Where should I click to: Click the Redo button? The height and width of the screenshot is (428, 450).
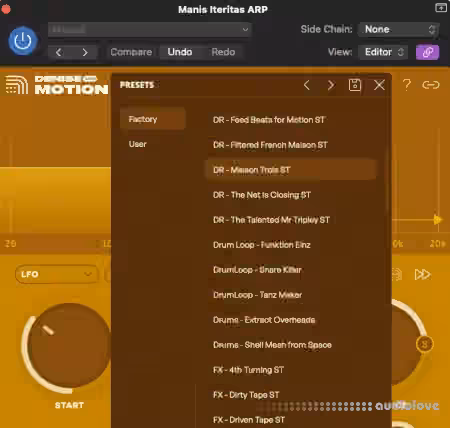click(223, 52)
